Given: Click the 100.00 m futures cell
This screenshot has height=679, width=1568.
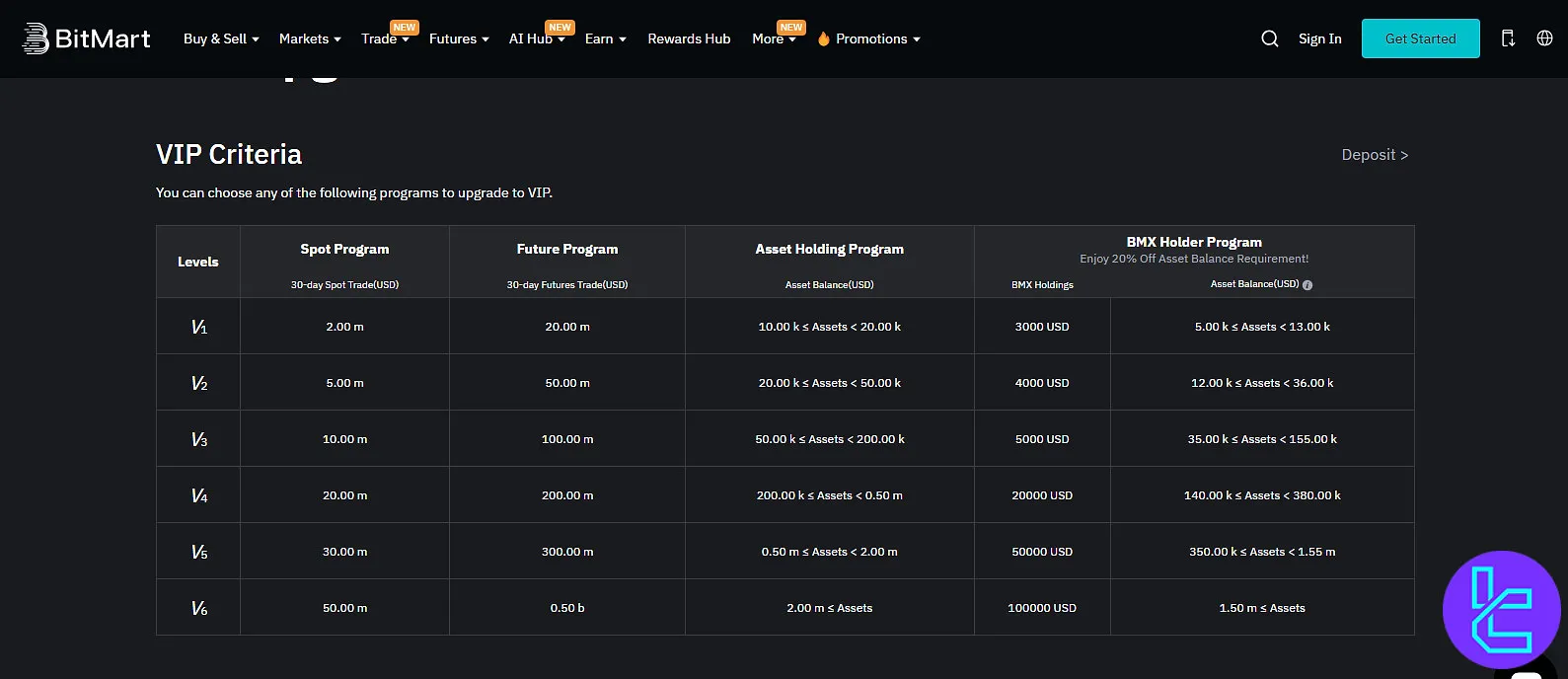Looking at the screenshot, I should click(x=567, y=439).
